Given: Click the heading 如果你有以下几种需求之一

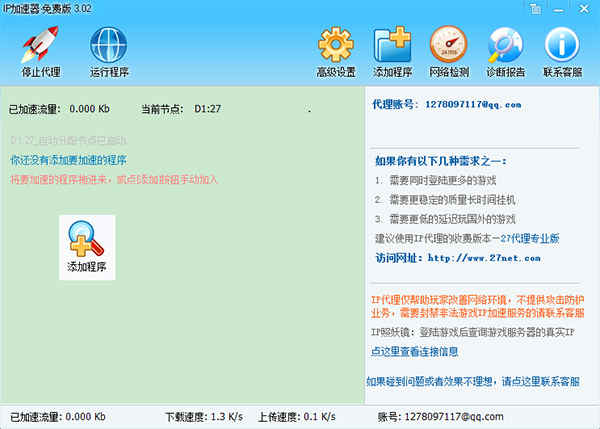Looking at the screenshot, I should click(440, 161).
